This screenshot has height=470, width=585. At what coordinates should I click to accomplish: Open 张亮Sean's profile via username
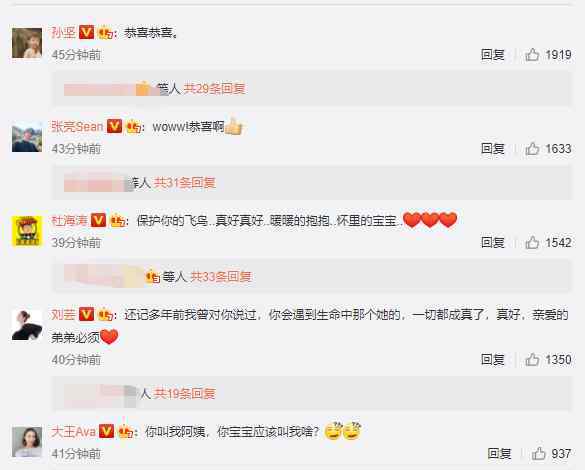point(77,127)
